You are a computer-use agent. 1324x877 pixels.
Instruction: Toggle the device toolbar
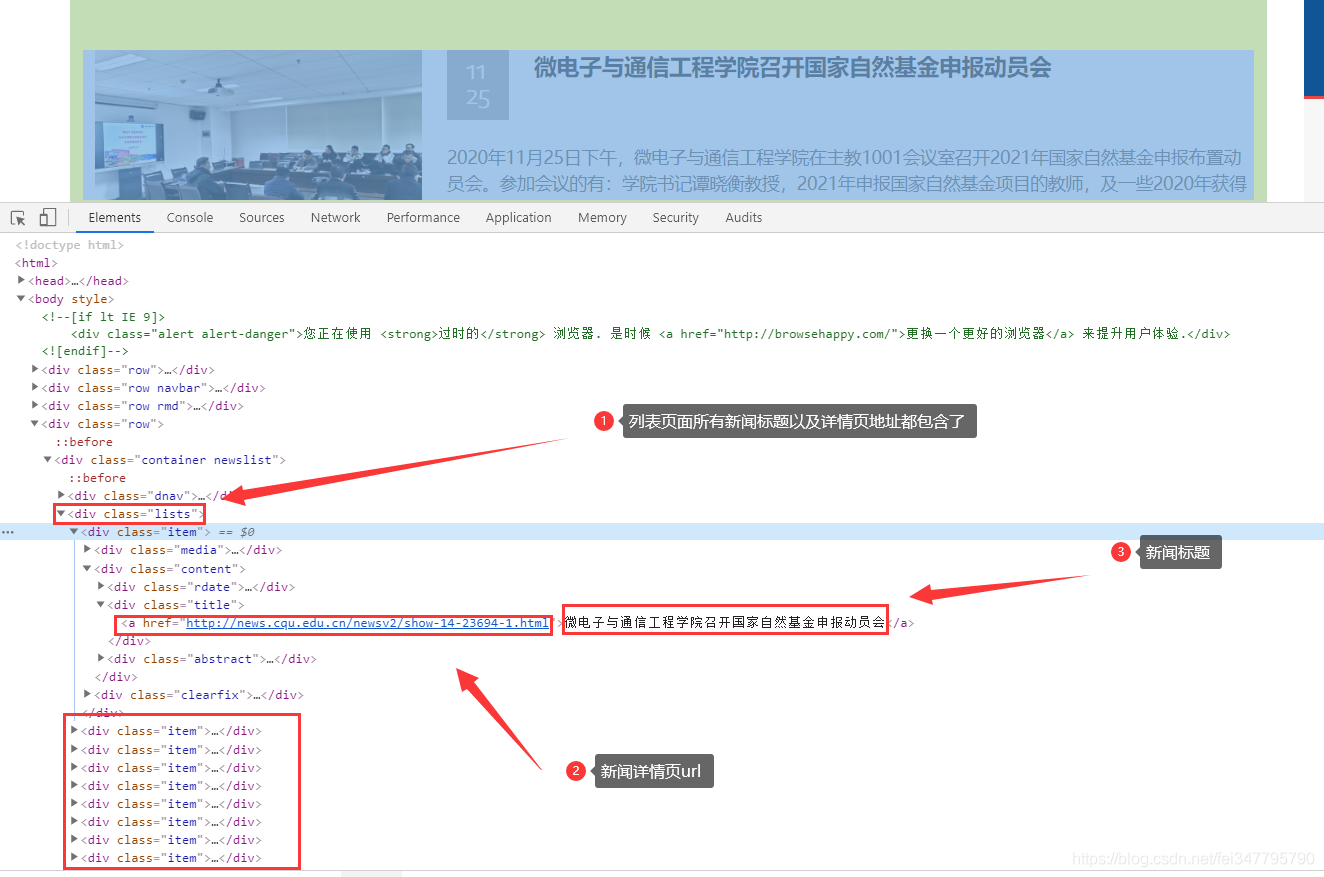(x=48, y=217)
